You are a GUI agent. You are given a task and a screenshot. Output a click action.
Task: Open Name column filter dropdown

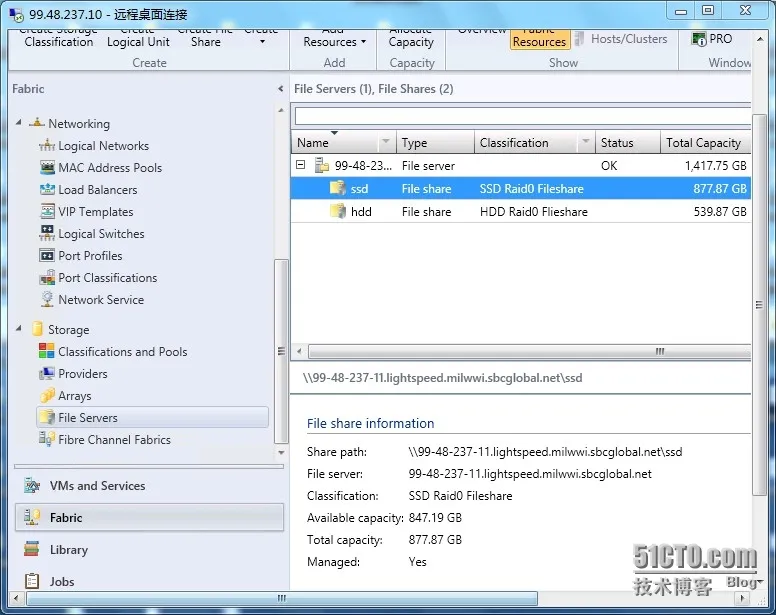point(386,142)
